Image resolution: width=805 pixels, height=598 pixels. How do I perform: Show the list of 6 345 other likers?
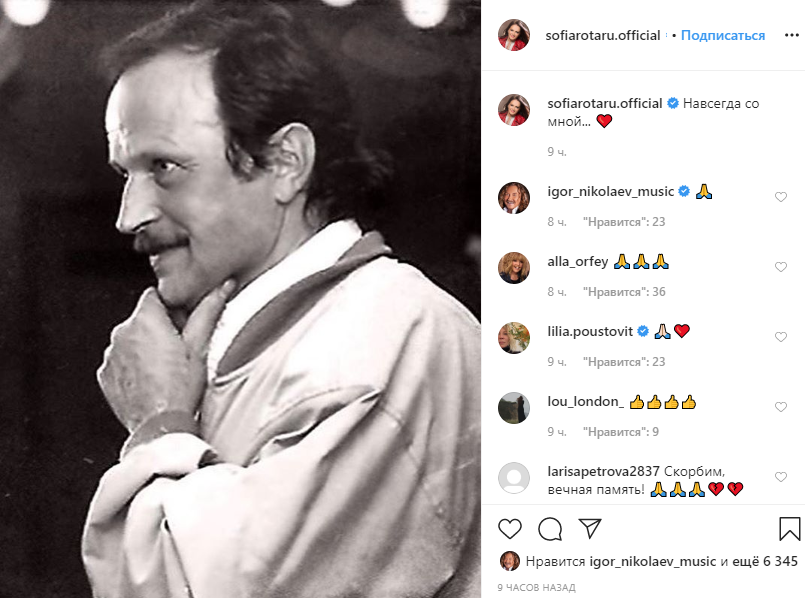(x=759, y=561)
